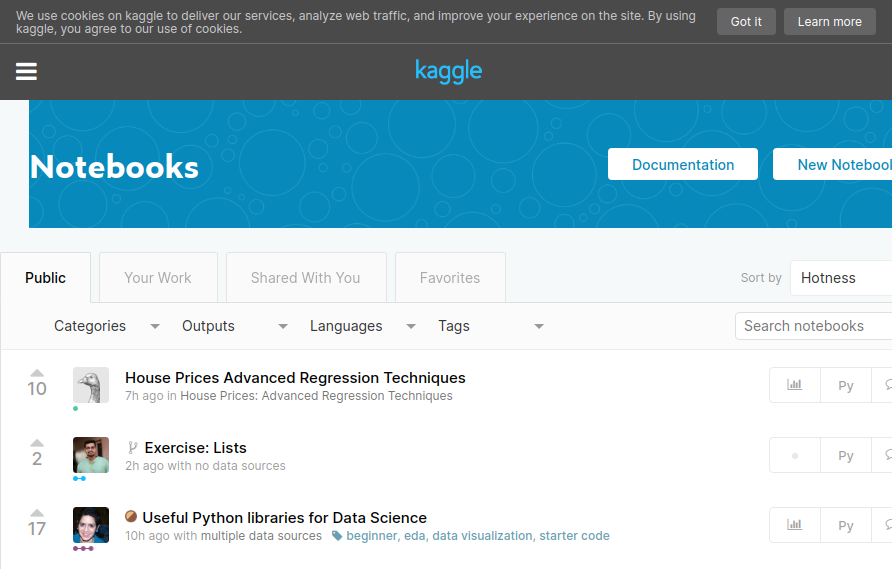Open the goose avatar author profile
The width and height of the screenshot is (892, 569).
pos(91,385)
